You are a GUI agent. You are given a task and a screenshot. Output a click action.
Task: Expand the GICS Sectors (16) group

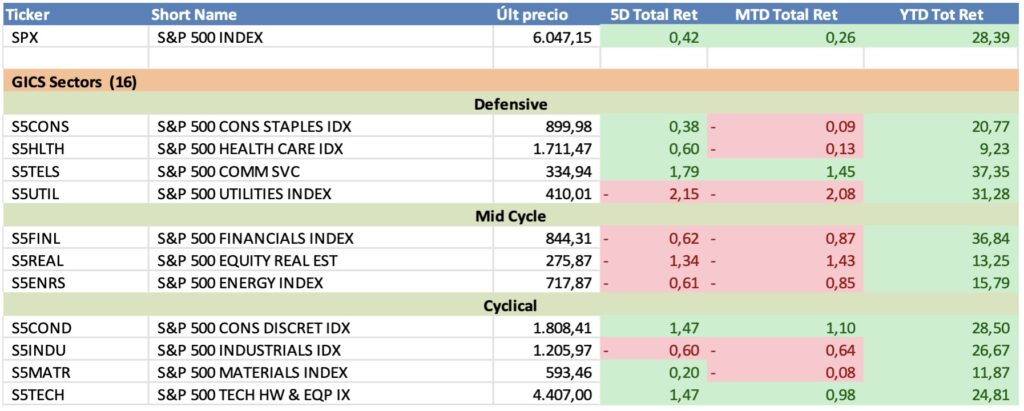point(70,82)
